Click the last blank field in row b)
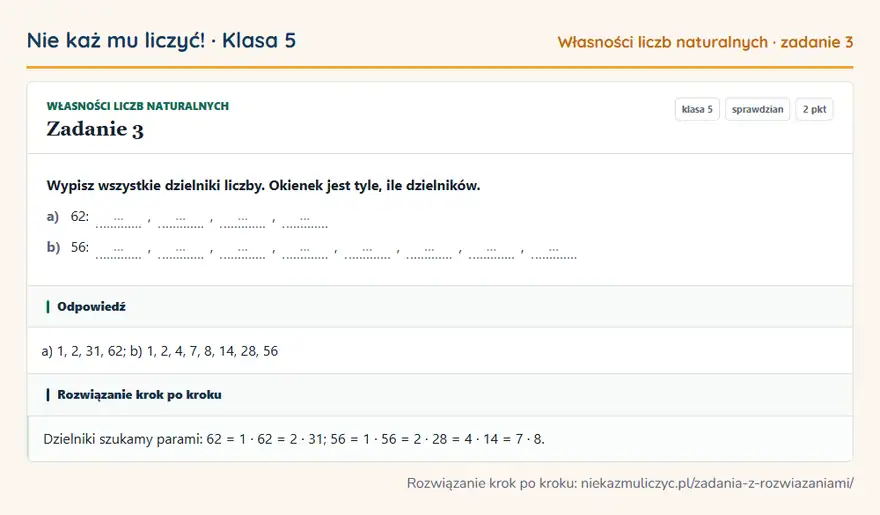The image size is (880, 515). click(553, 250)
